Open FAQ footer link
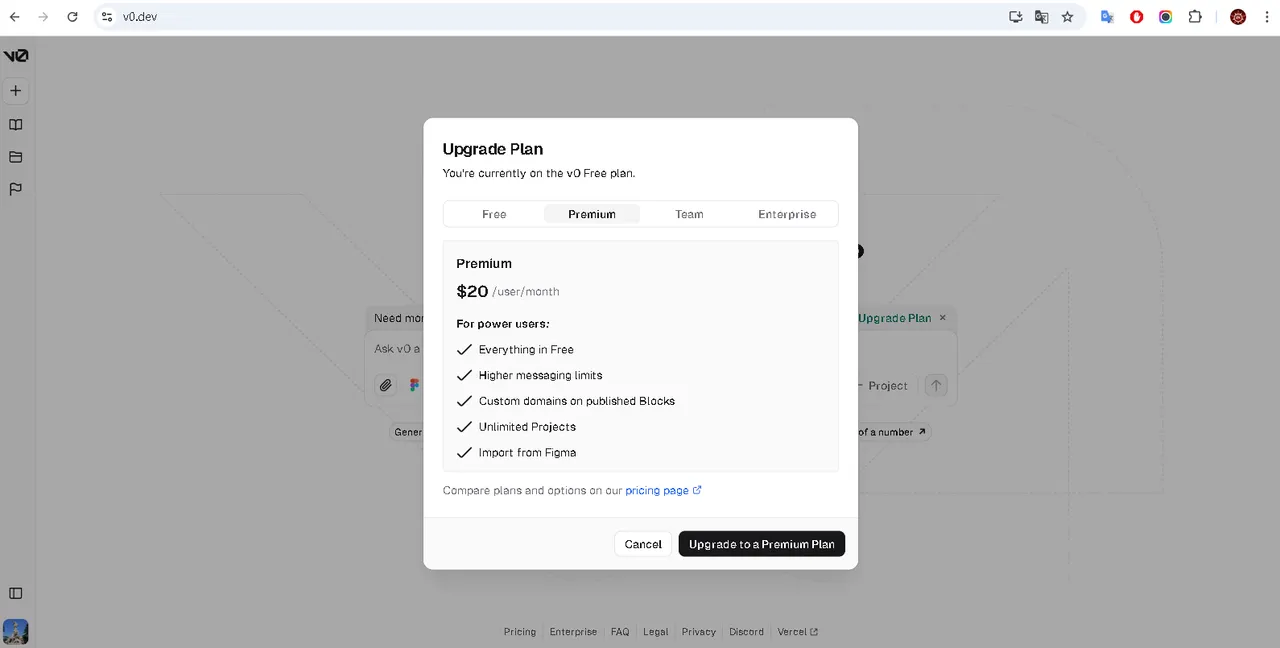 click(x=620, y=632)
